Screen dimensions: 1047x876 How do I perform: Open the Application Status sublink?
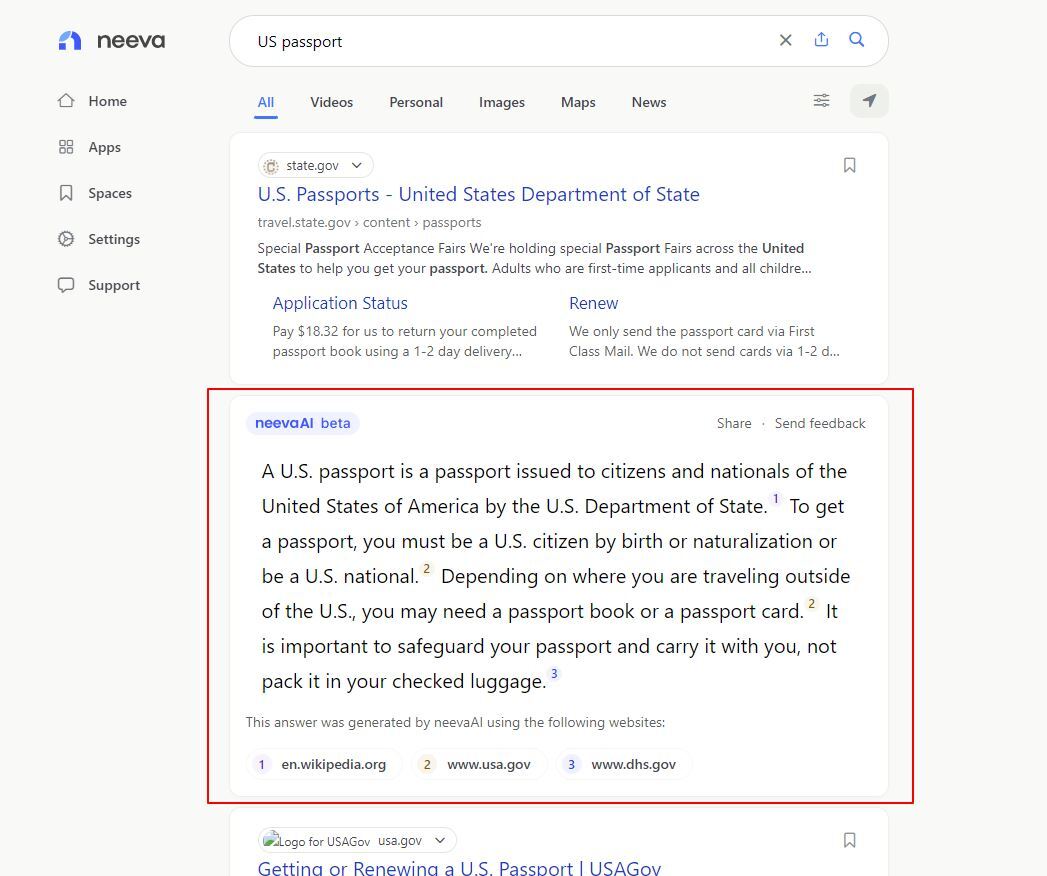click(340, 303)
